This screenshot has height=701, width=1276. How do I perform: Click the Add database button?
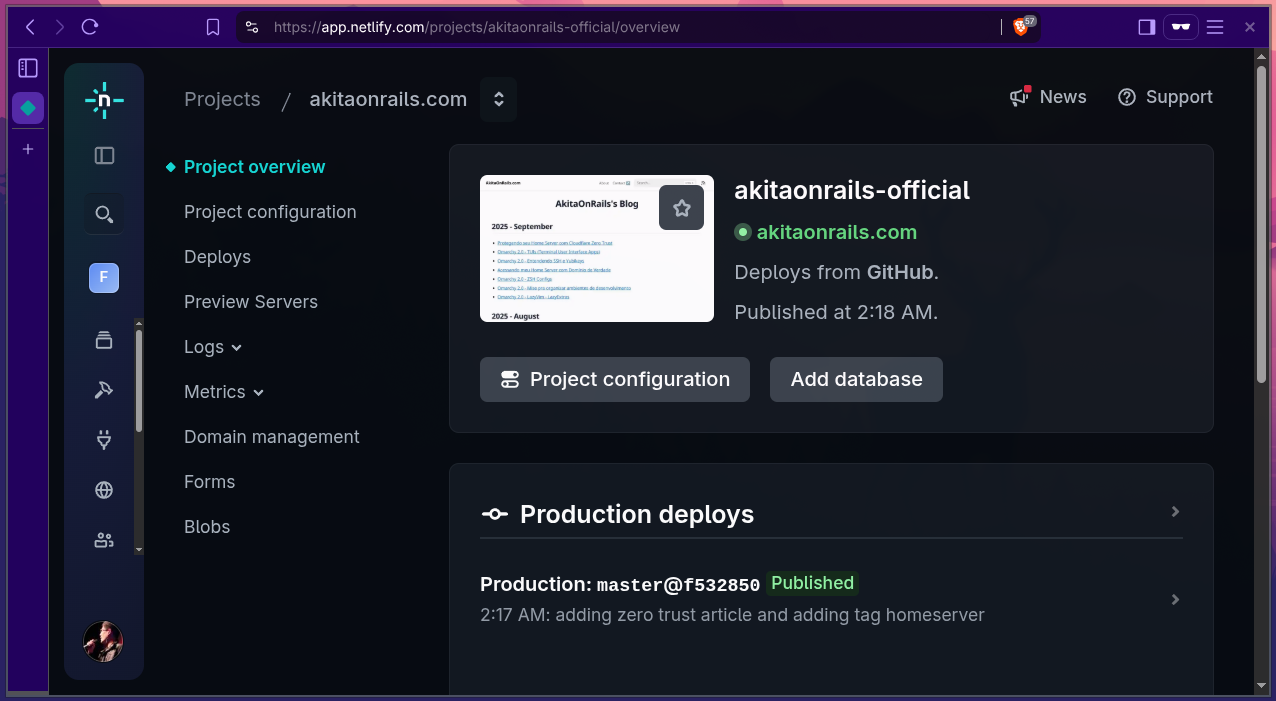pos(856,380)
